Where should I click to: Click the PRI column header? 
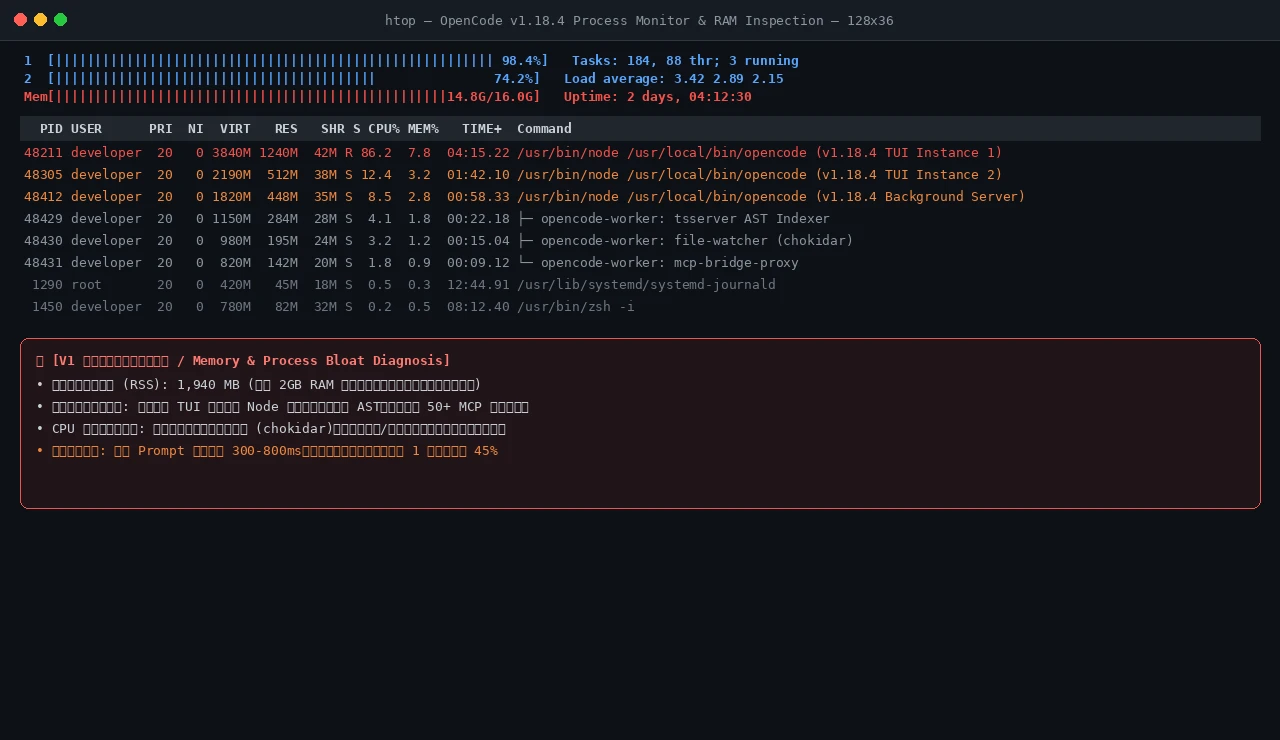pyautogui.click(x=160, y=128)
